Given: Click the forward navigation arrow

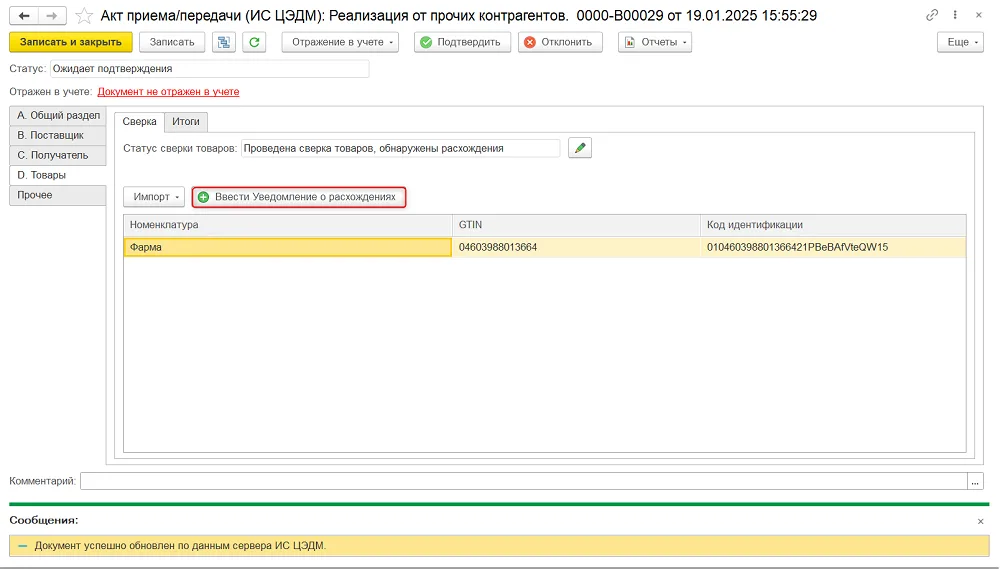Looking at the screenshot, I should click(52, 15).
